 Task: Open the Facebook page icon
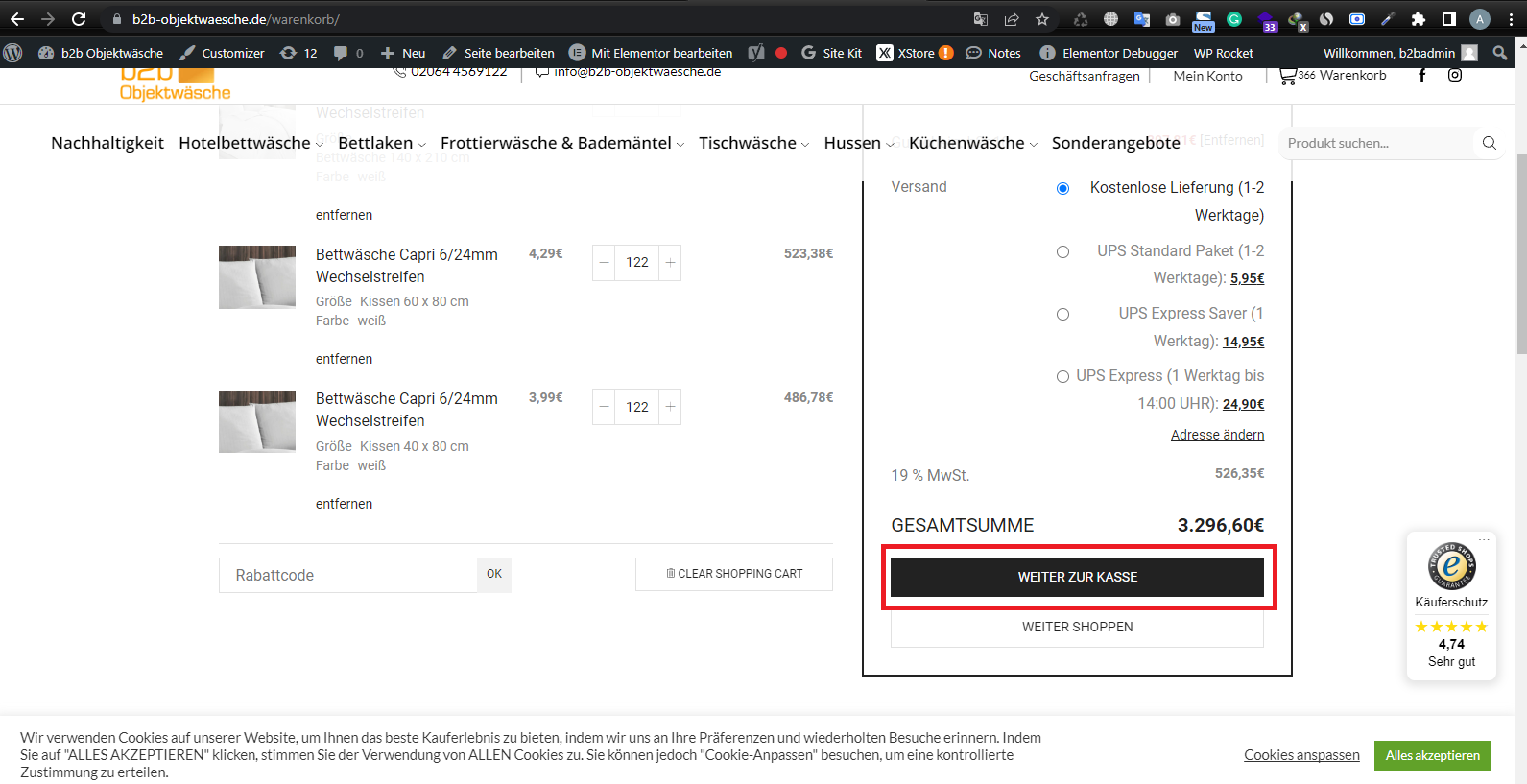(1422, 75)
